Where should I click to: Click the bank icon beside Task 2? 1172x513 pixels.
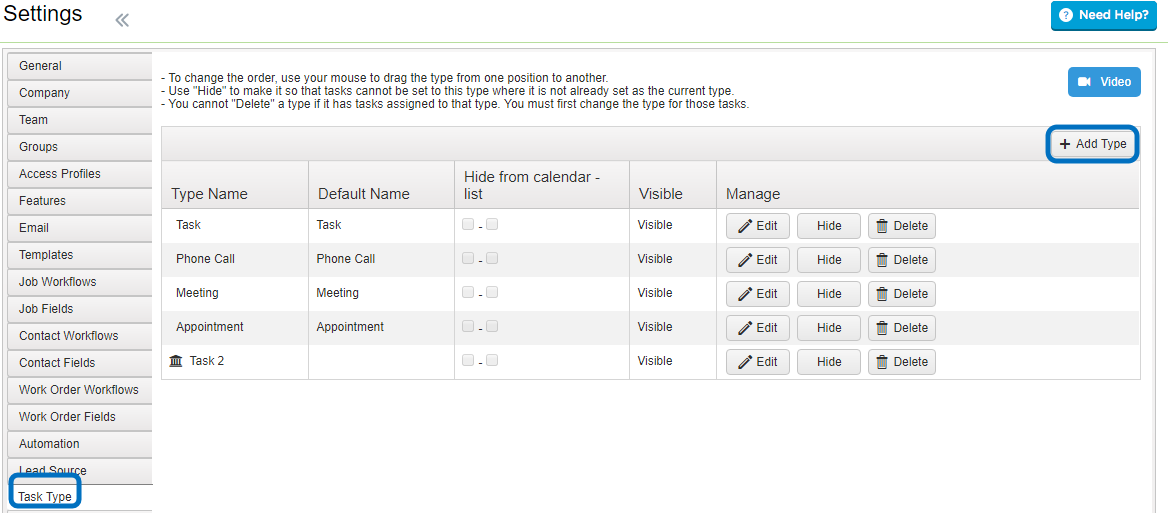[176, 361]
